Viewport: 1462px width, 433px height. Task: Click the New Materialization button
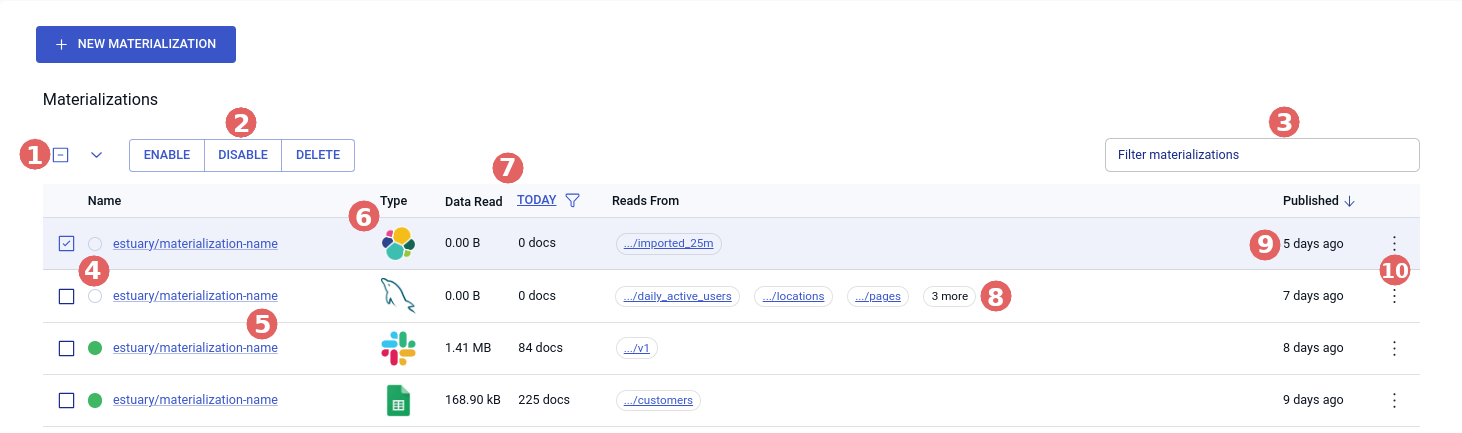pyautogui.click(x=136, y=44)
